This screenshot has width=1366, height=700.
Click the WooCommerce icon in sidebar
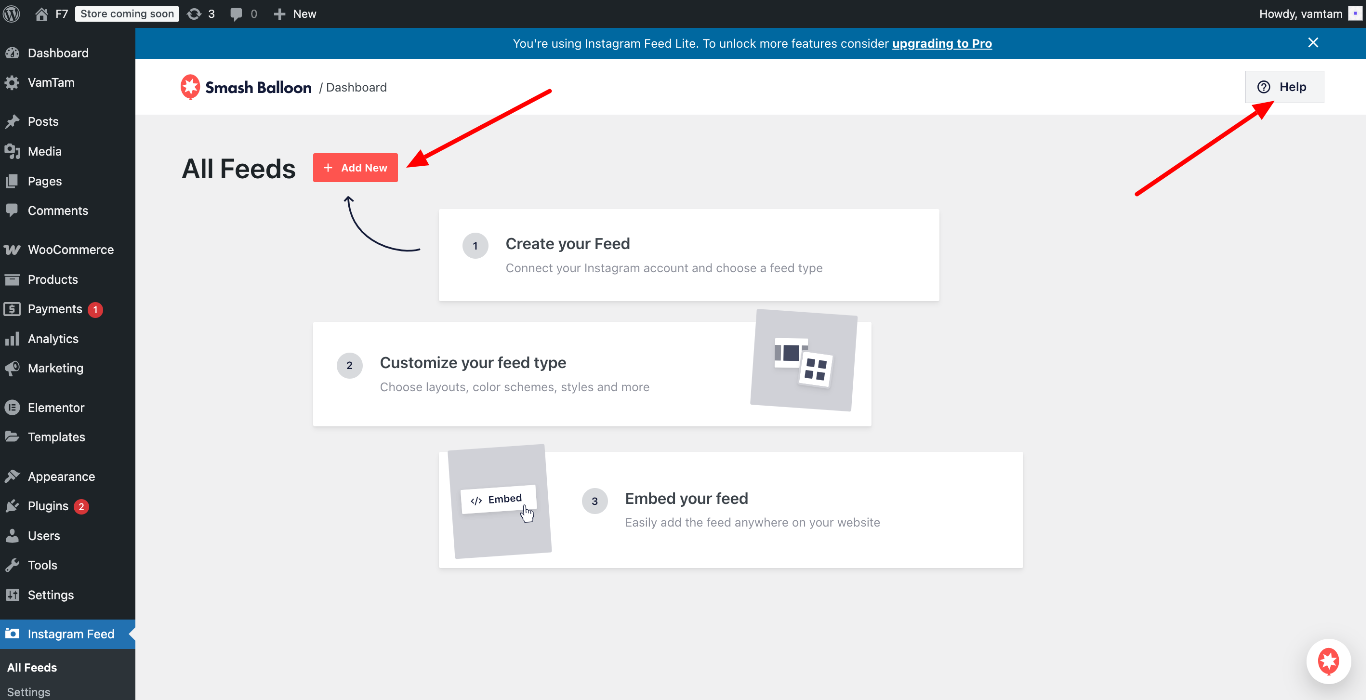[x=12, y=250]
